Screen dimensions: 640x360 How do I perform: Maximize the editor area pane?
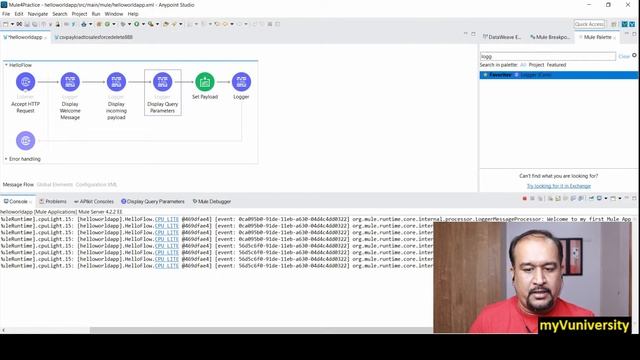(x=473, y=34)
